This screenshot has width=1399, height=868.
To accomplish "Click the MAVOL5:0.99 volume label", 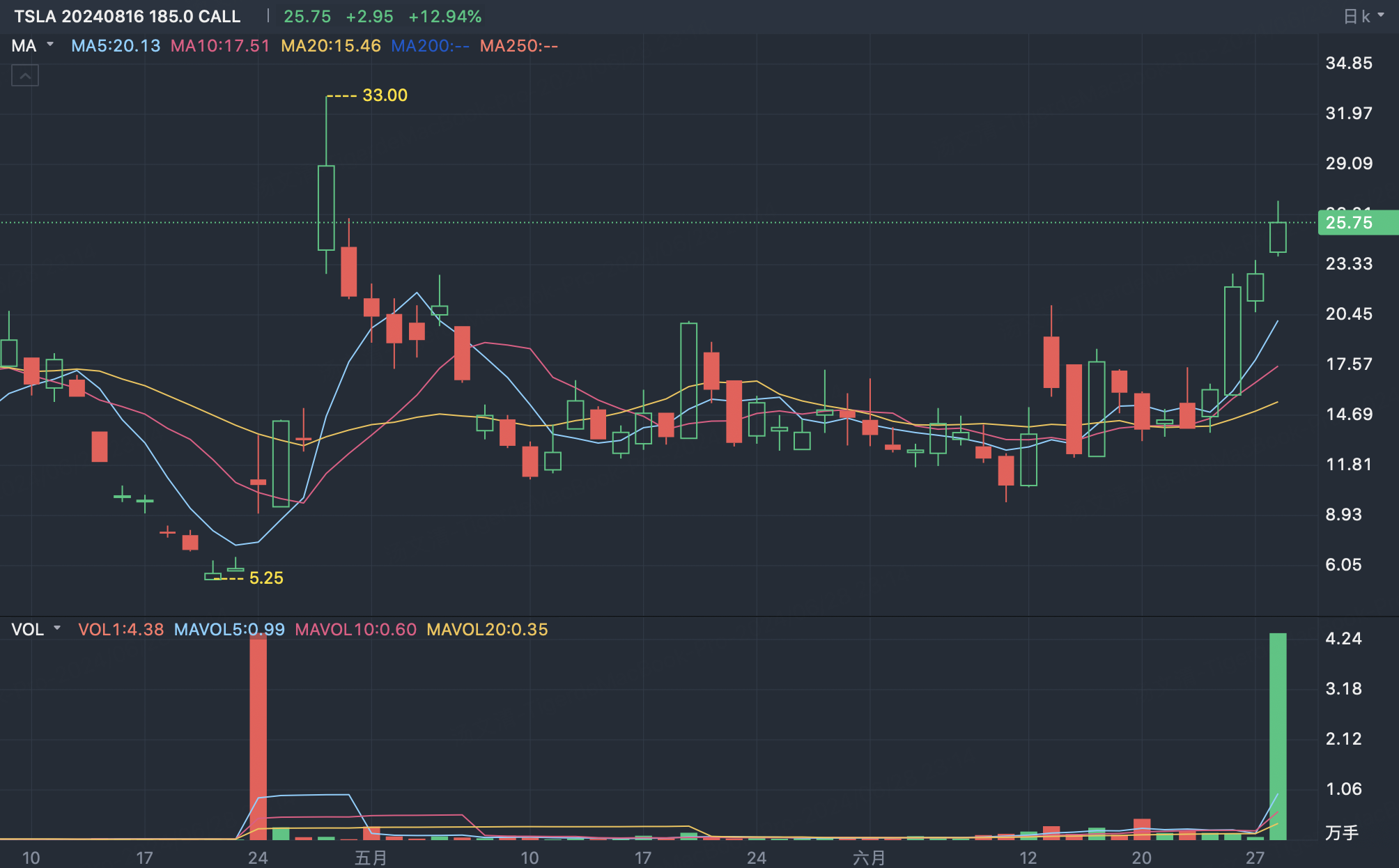I will click(x=229, y=629).
